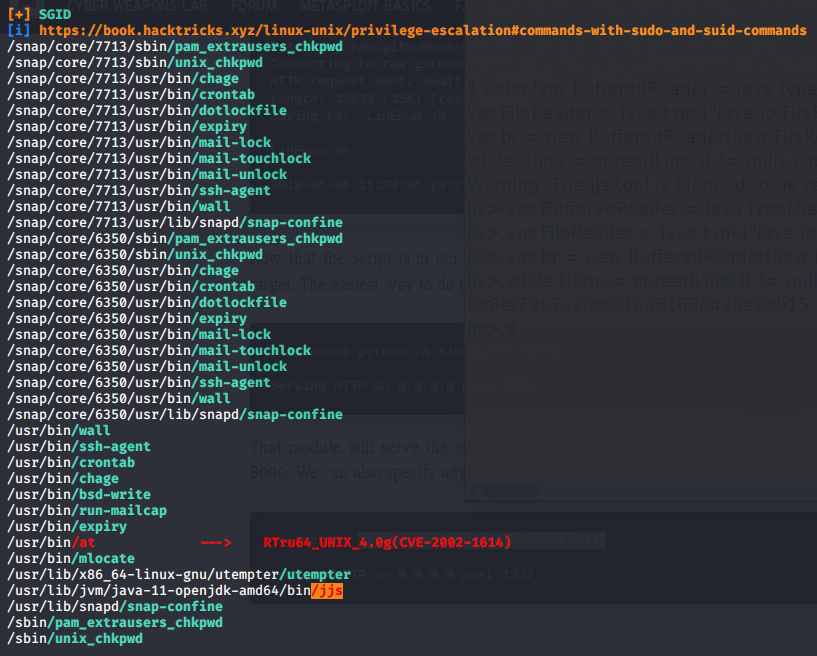817x656 pixels.
Task: Click "/snap/core/7713/usr/bin/mail-touchlock" line
Action: click(159, 158)
